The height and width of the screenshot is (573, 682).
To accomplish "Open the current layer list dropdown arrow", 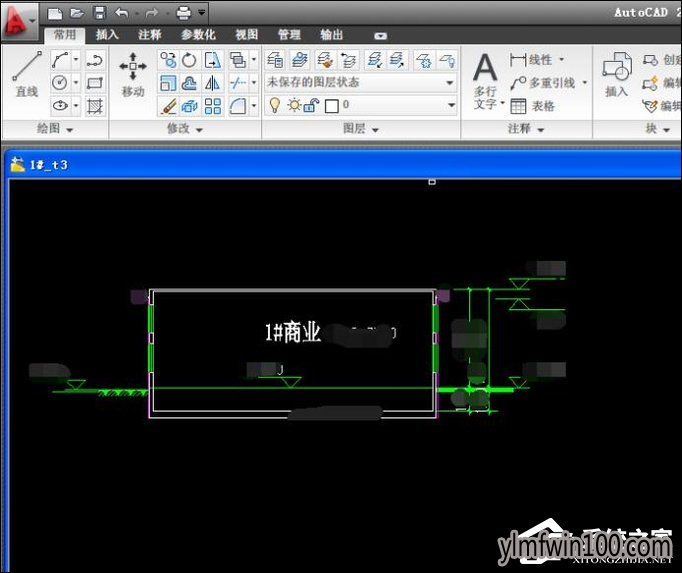I will tap(451, 105).
